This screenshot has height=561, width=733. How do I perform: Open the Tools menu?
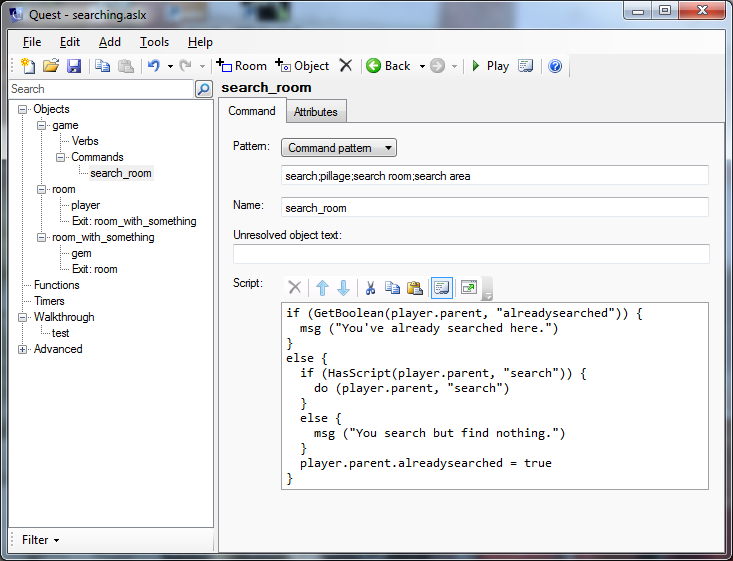tap(154, 42)
